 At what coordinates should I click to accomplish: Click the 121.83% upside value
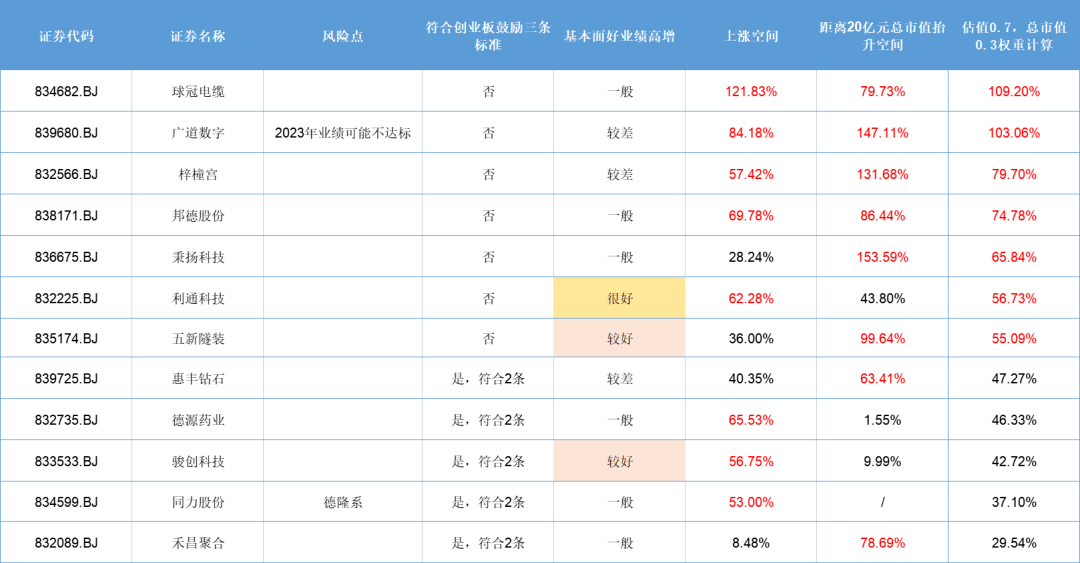pyautogui.click(x=750, y=91)
